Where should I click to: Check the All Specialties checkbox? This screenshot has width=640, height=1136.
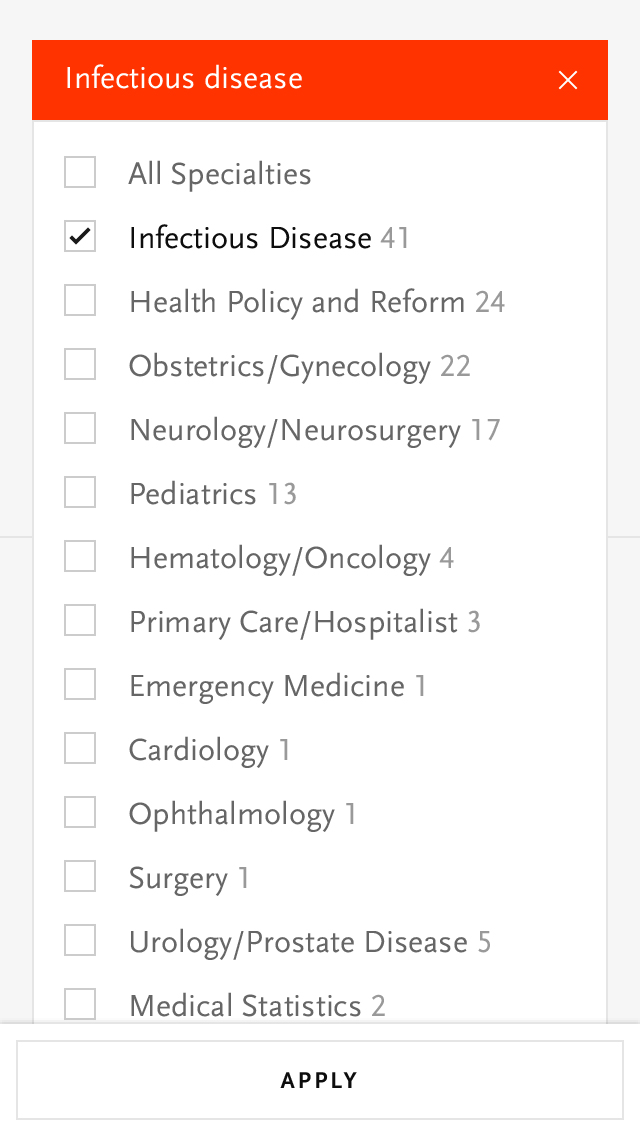click(80, 173)
